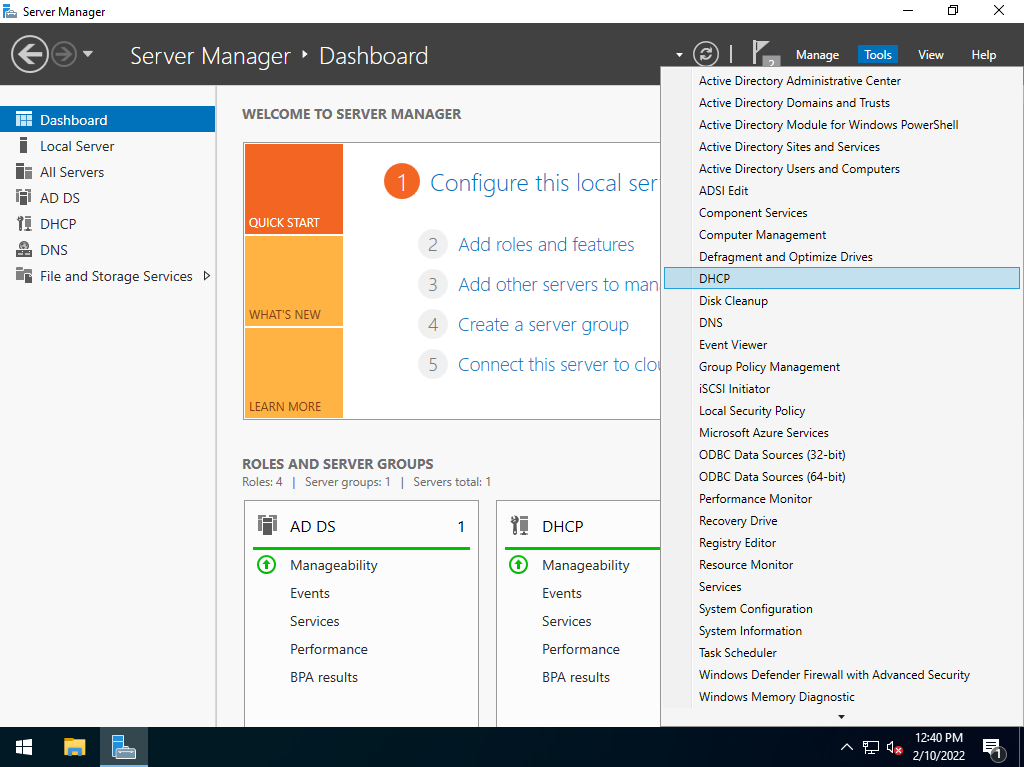The height and width of the screenshot is (767, 1024).
Task: Open Connect this server to cloud
Action: pyautogui.click(x=558, y=365)
